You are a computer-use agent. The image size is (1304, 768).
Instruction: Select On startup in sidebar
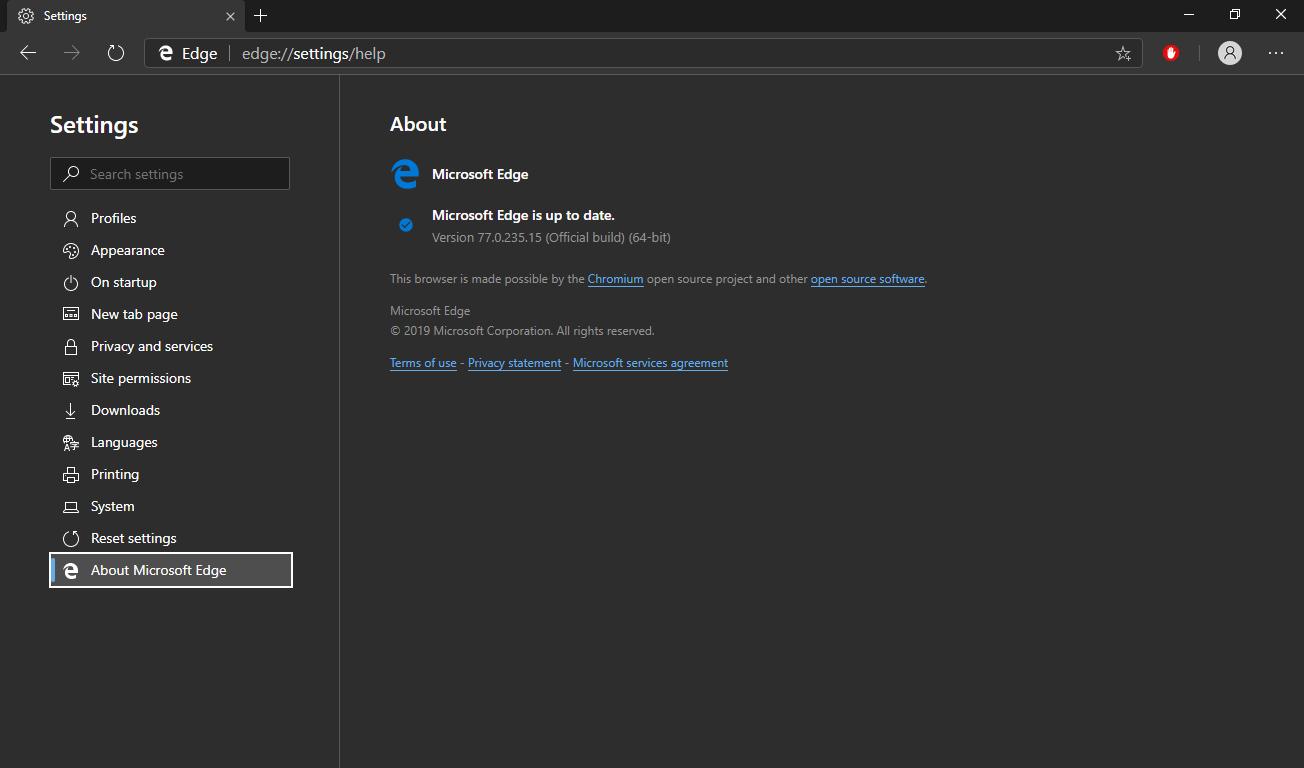(x=170, y=282)
